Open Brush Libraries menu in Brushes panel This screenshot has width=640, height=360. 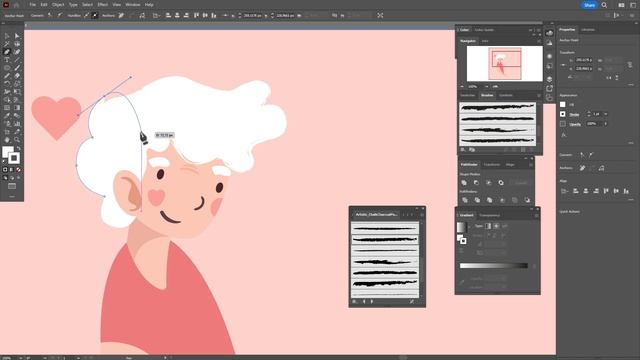tap(463, 150)
